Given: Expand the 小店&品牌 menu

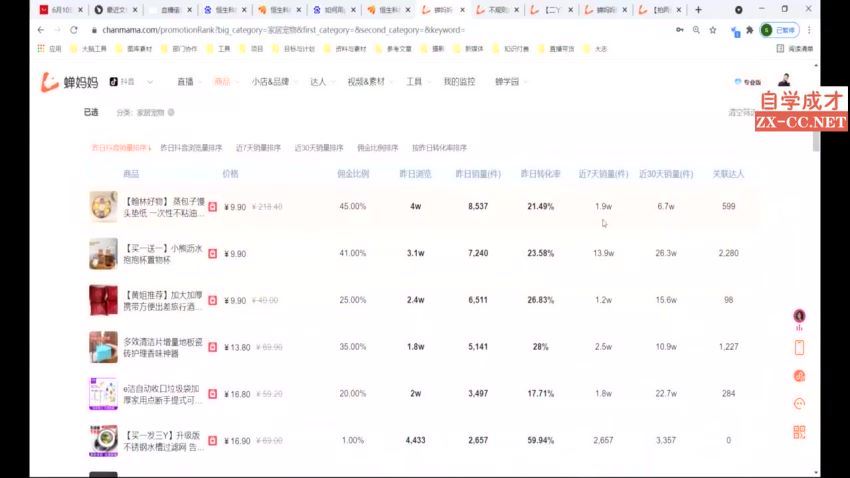Looking at the screenshot, I should (x=273, y=82).
